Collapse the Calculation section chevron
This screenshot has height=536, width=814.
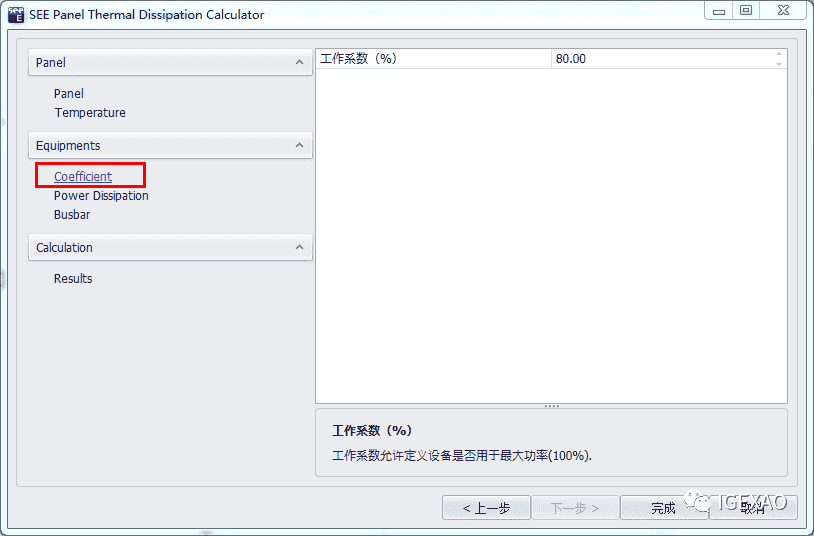[x=300, y=247]
